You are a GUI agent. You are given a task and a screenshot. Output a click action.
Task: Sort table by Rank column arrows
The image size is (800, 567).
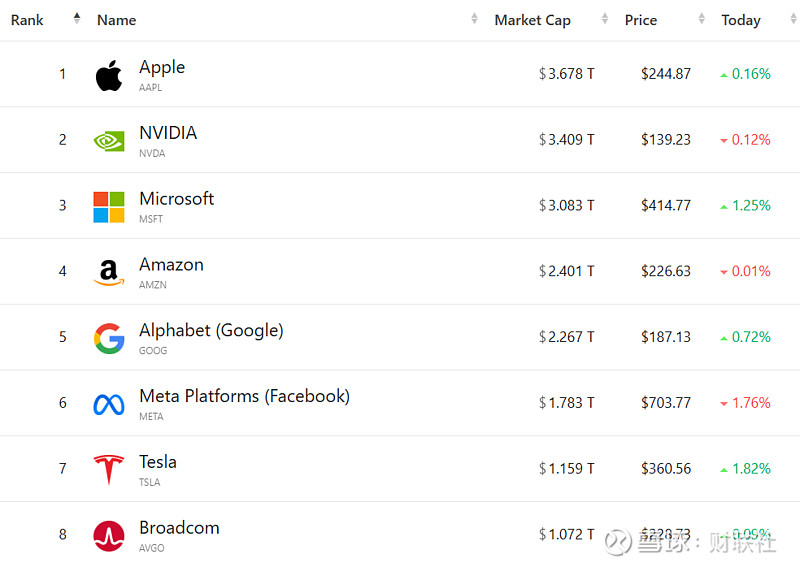pos(77,19)
